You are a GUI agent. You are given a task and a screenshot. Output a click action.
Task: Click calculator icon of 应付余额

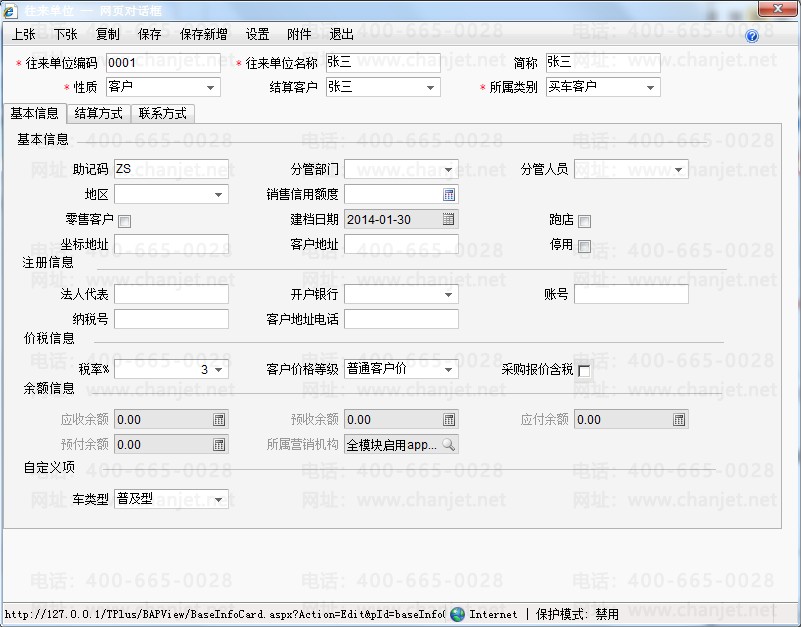pyautogui.click(x=678, y=420)
